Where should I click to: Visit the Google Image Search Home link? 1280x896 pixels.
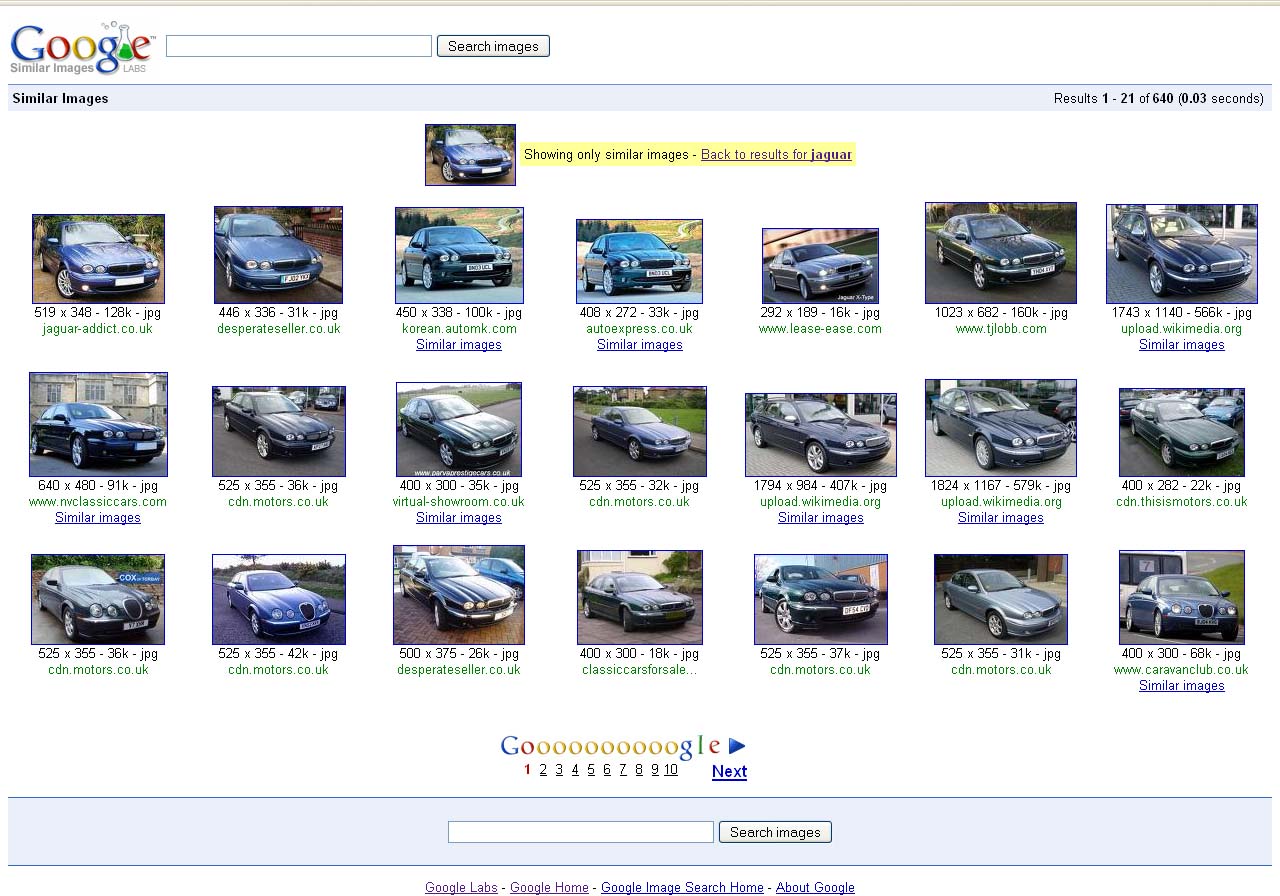coord(682,888)
